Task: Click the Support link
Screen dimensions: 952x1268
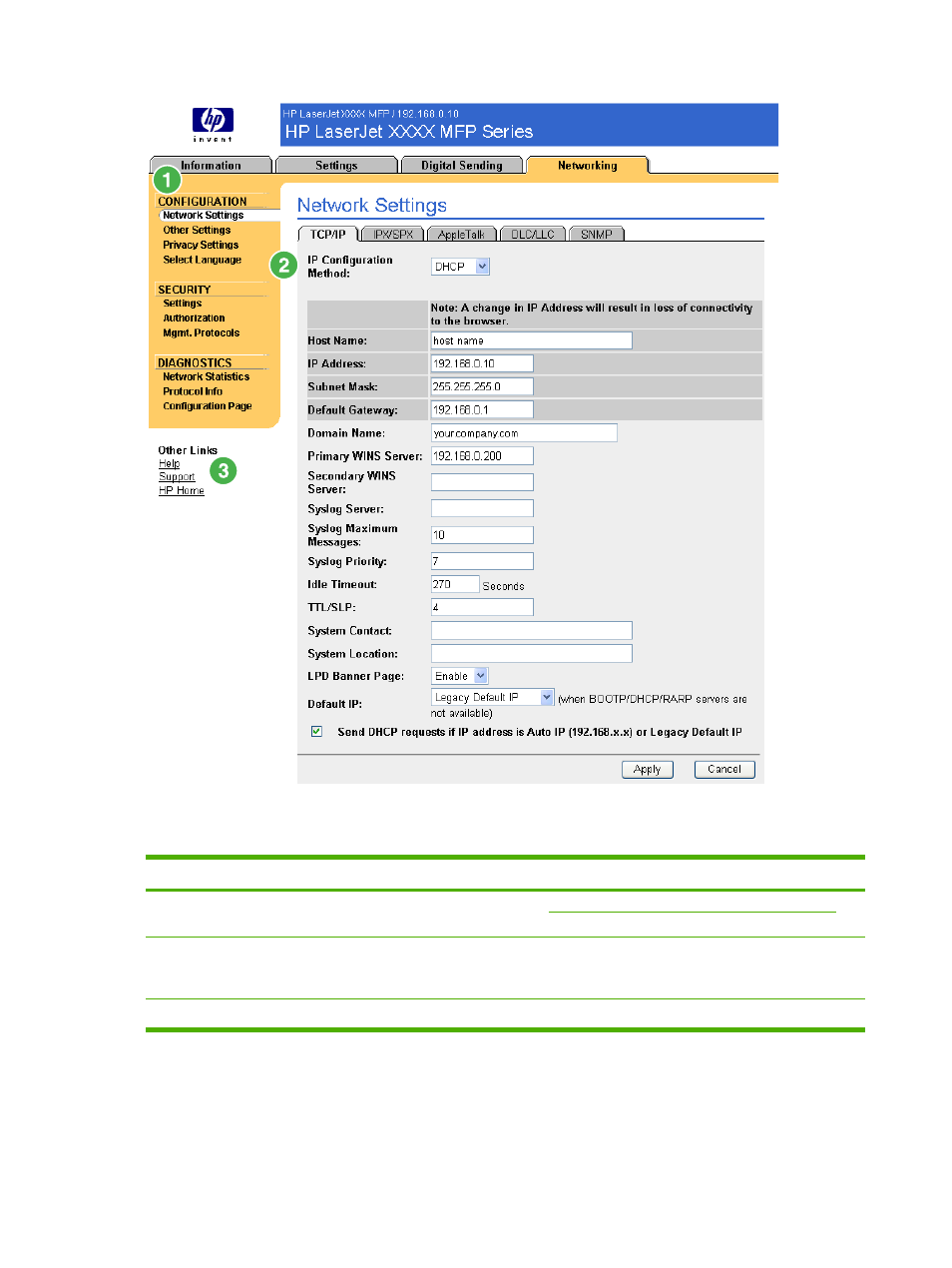Action: 177,477
